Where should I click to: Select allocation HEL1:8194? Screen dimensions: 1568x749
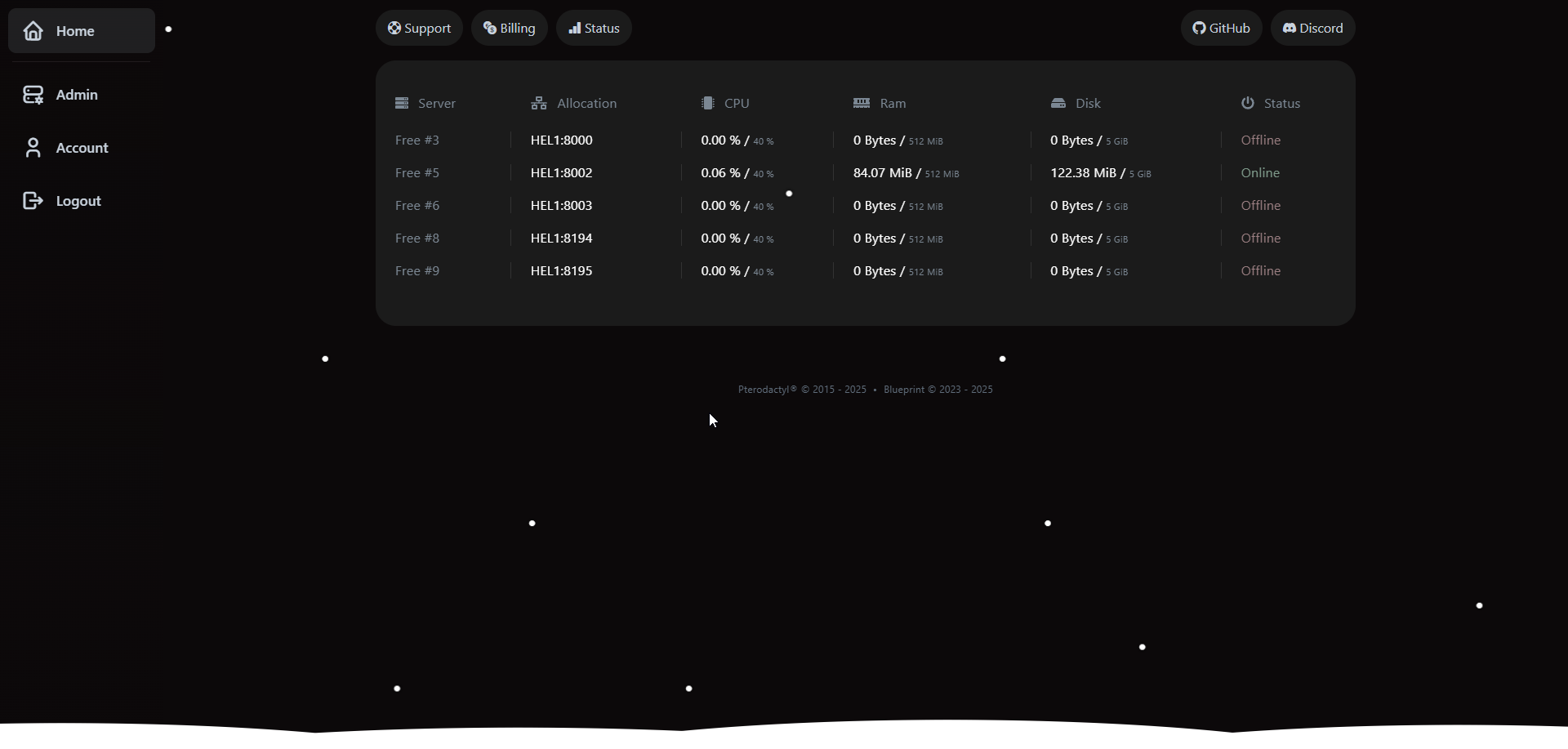tap(561, 238)
